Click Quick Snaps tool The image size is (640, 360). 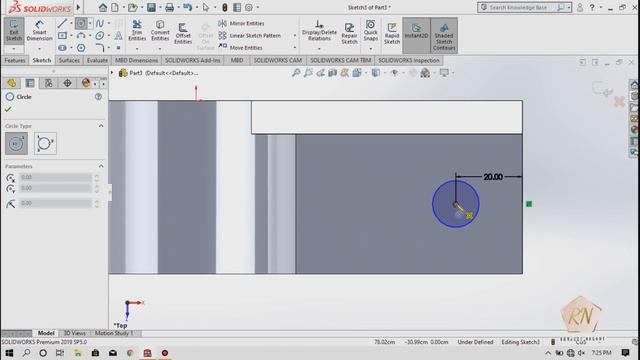point(371,30)
